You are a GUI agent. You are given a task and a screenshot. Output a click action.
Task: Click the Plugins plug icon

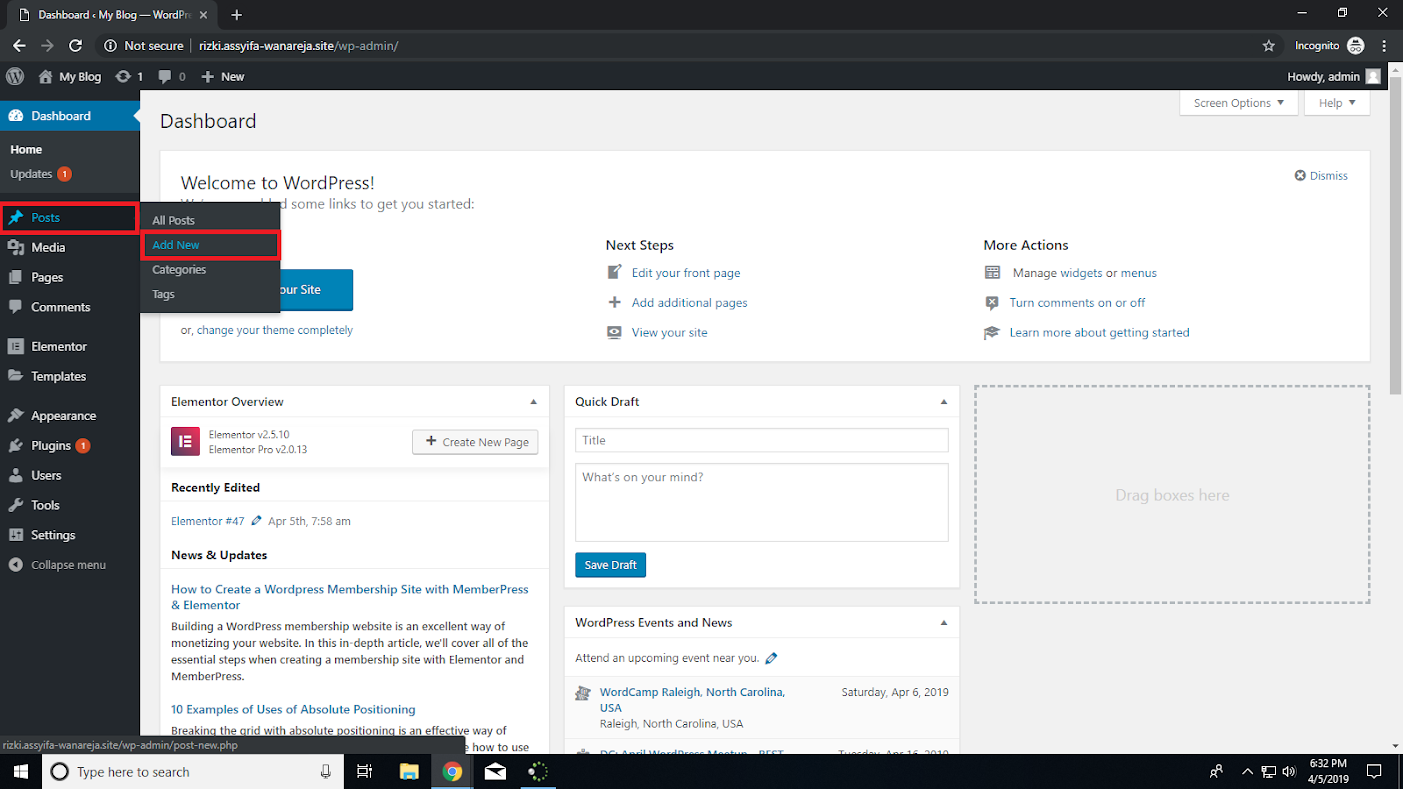[x=15, y=445]
